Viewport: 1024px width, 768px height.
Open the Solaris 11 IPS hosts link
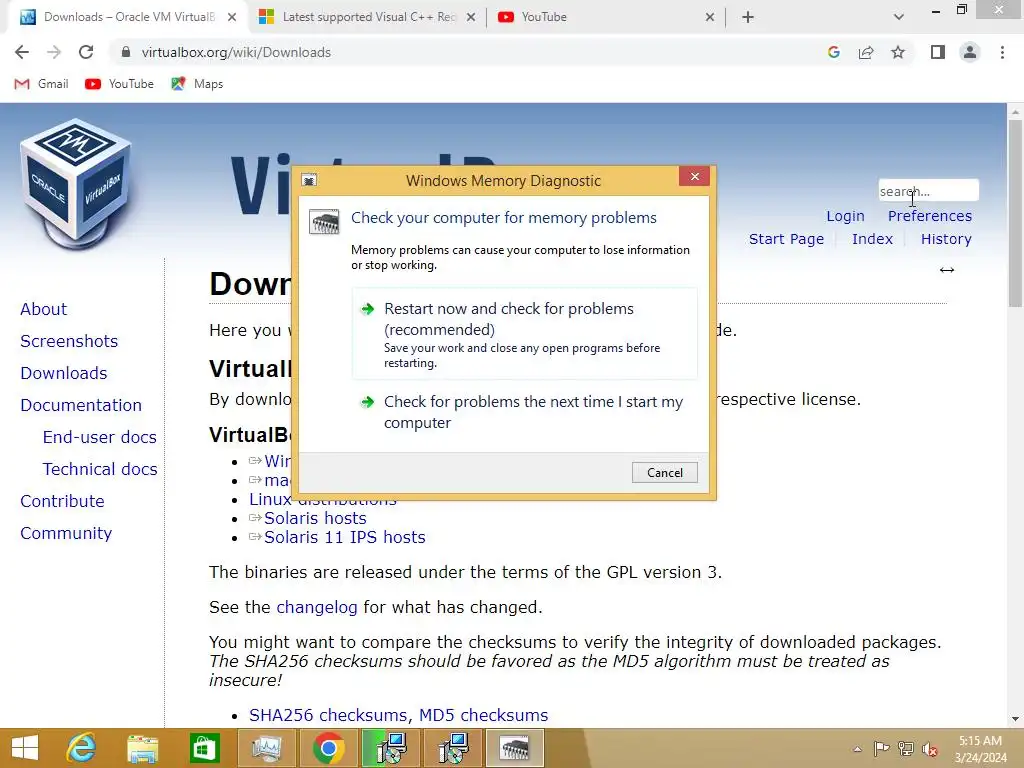[344, 537]
